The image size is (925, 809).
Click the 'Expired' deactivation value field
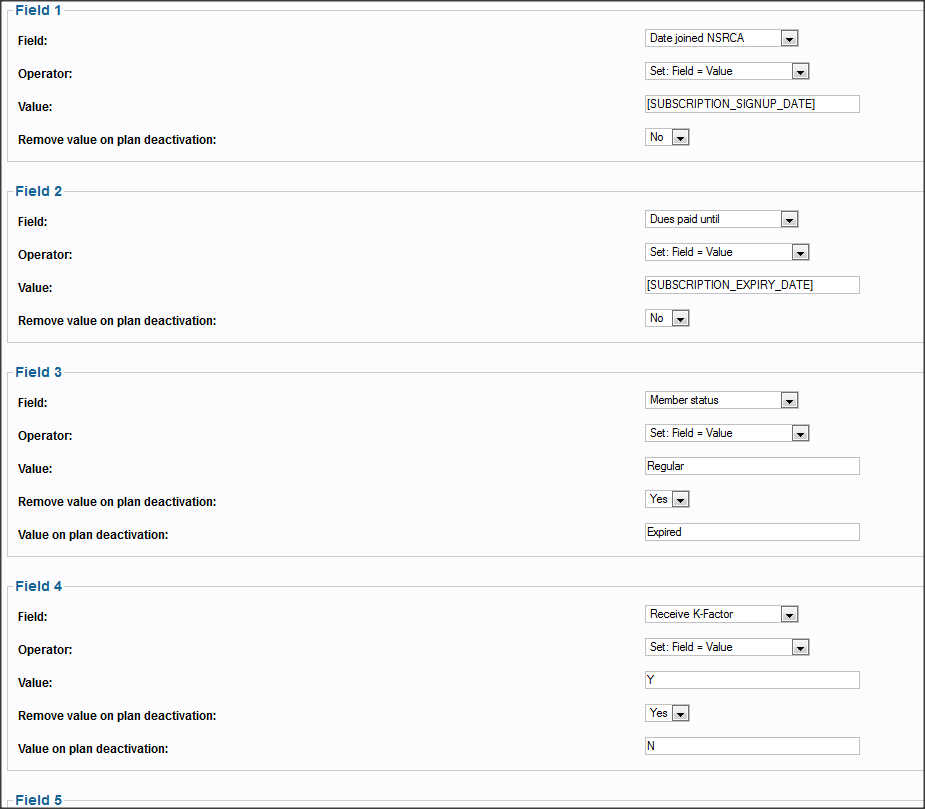coord(752,532)
